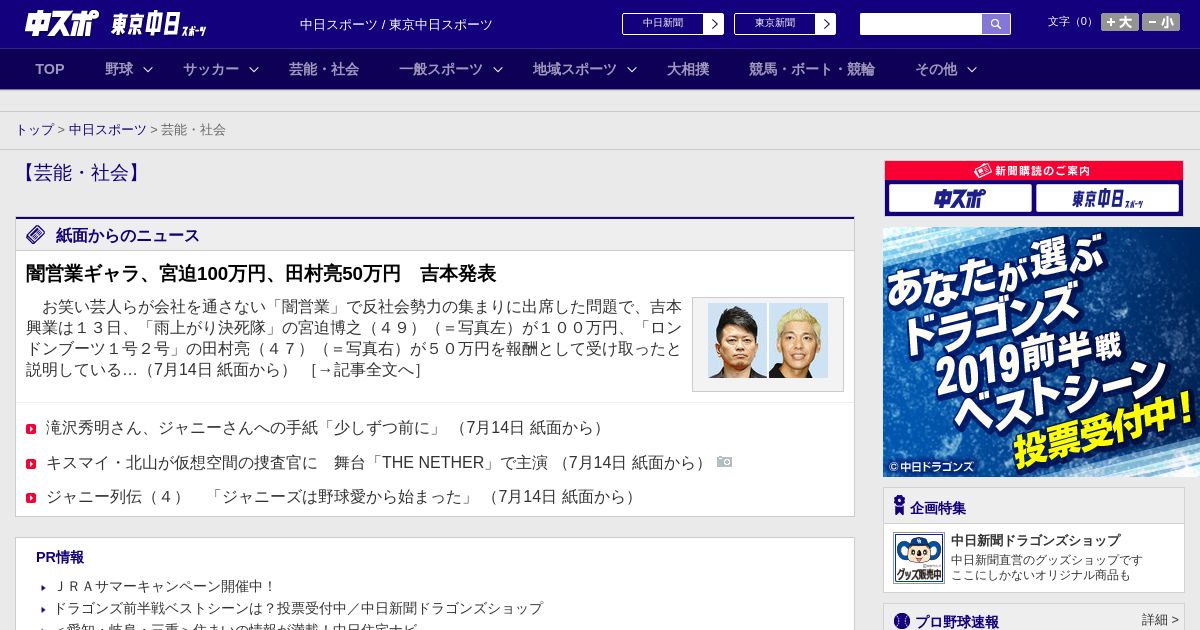1200x630 pixels.
Task: Click the PR情報 section heading
Action: coord(60,557)
